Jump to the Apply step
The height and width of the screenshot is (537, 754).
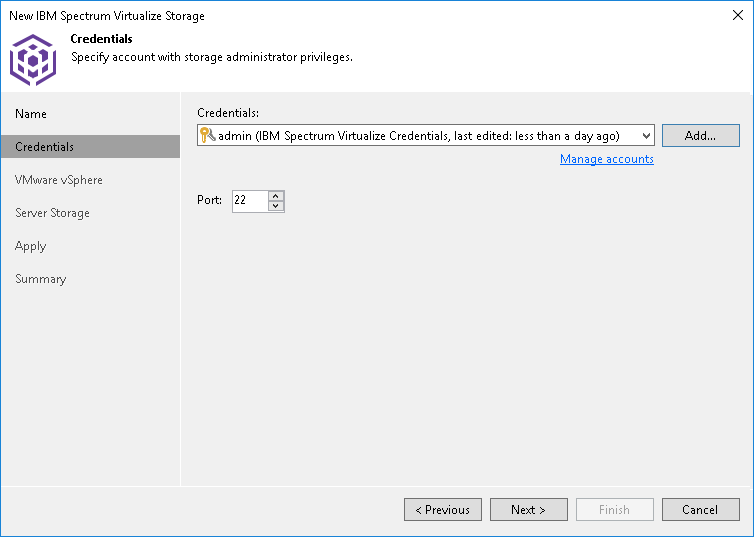(31, 246)
